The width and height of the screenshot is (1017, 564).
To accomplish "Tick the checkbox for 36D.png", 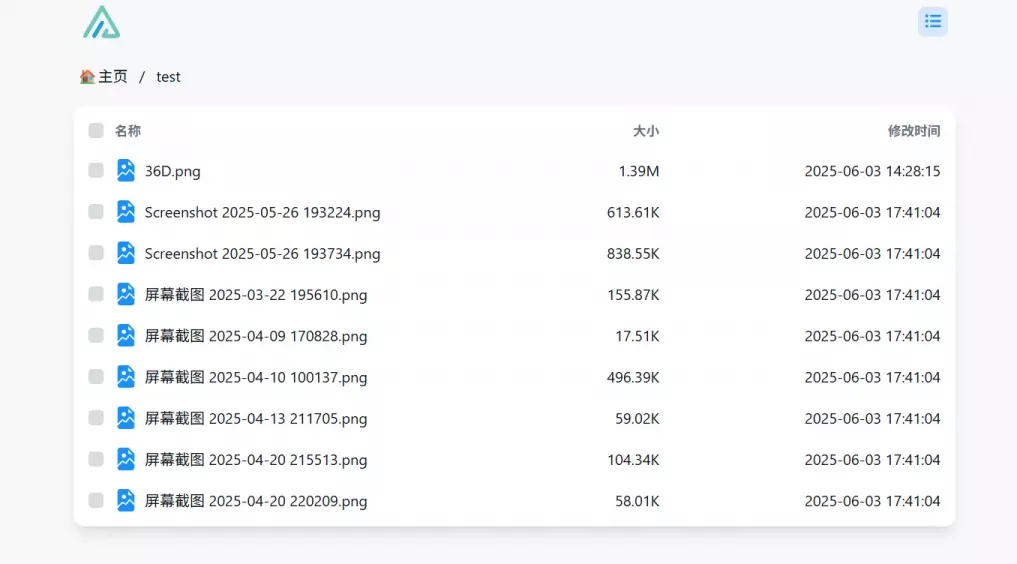I will coord(96,170).
